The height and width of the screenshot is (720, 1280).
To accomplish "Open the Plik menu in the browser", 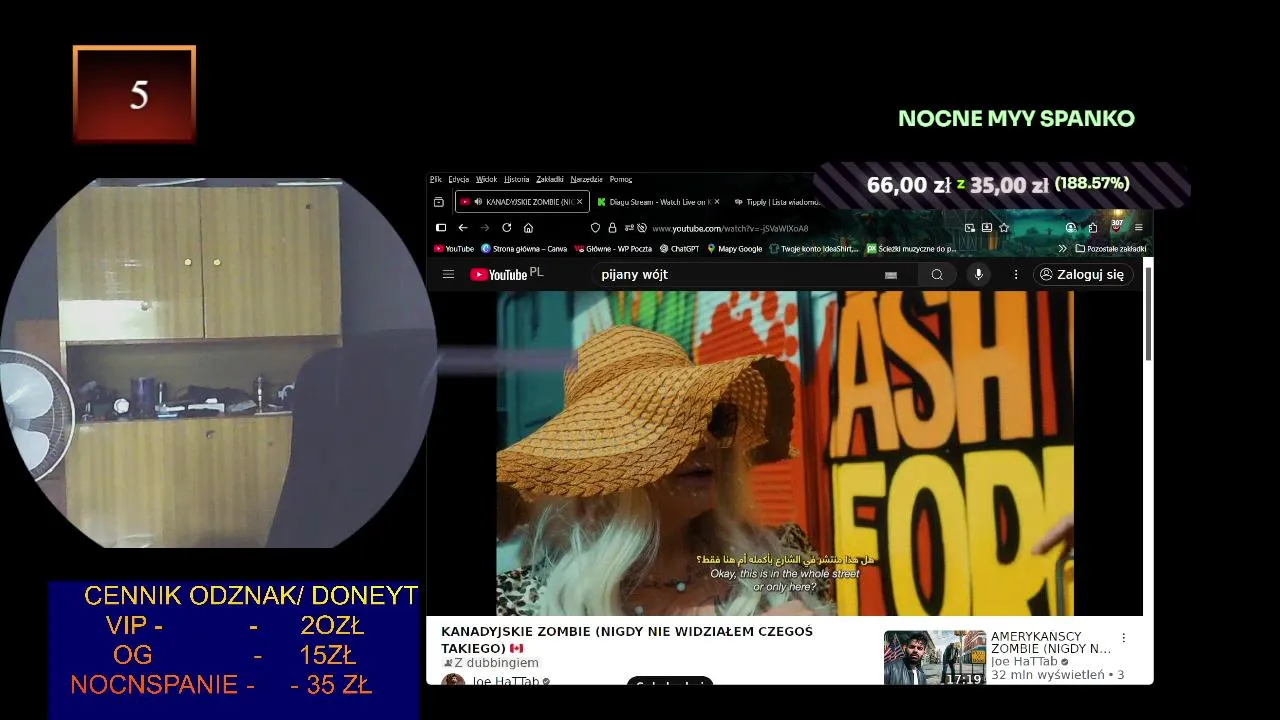I will click(x=436, y=179).
